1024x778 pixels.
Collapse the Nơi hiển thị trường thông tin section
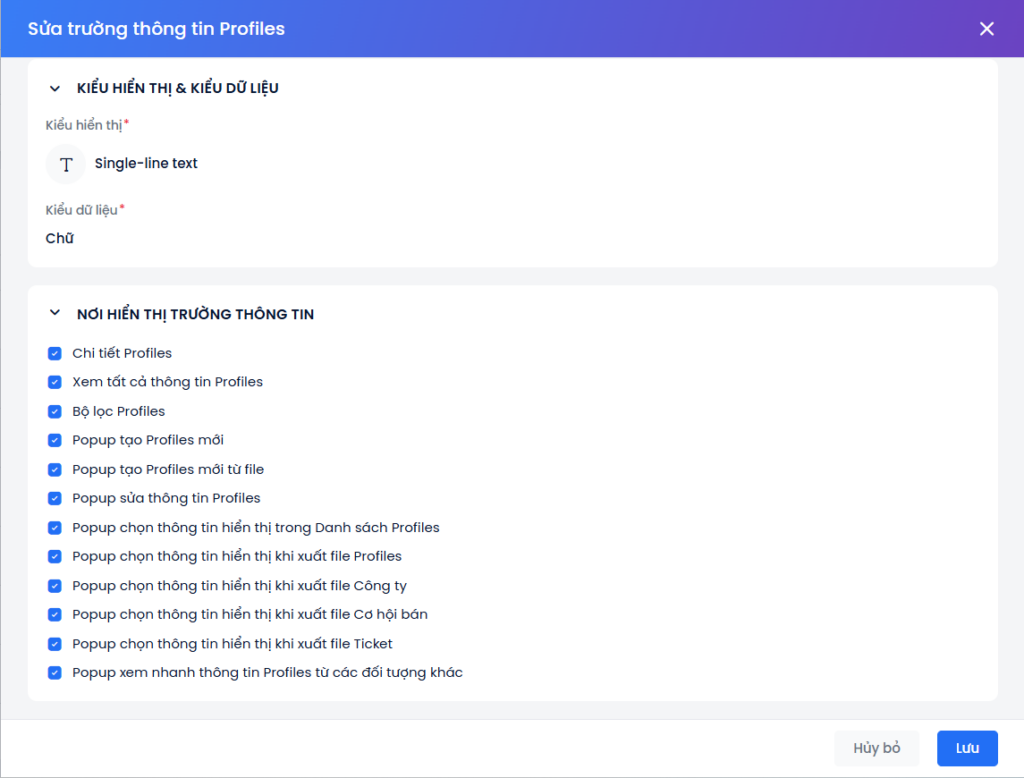55,314
